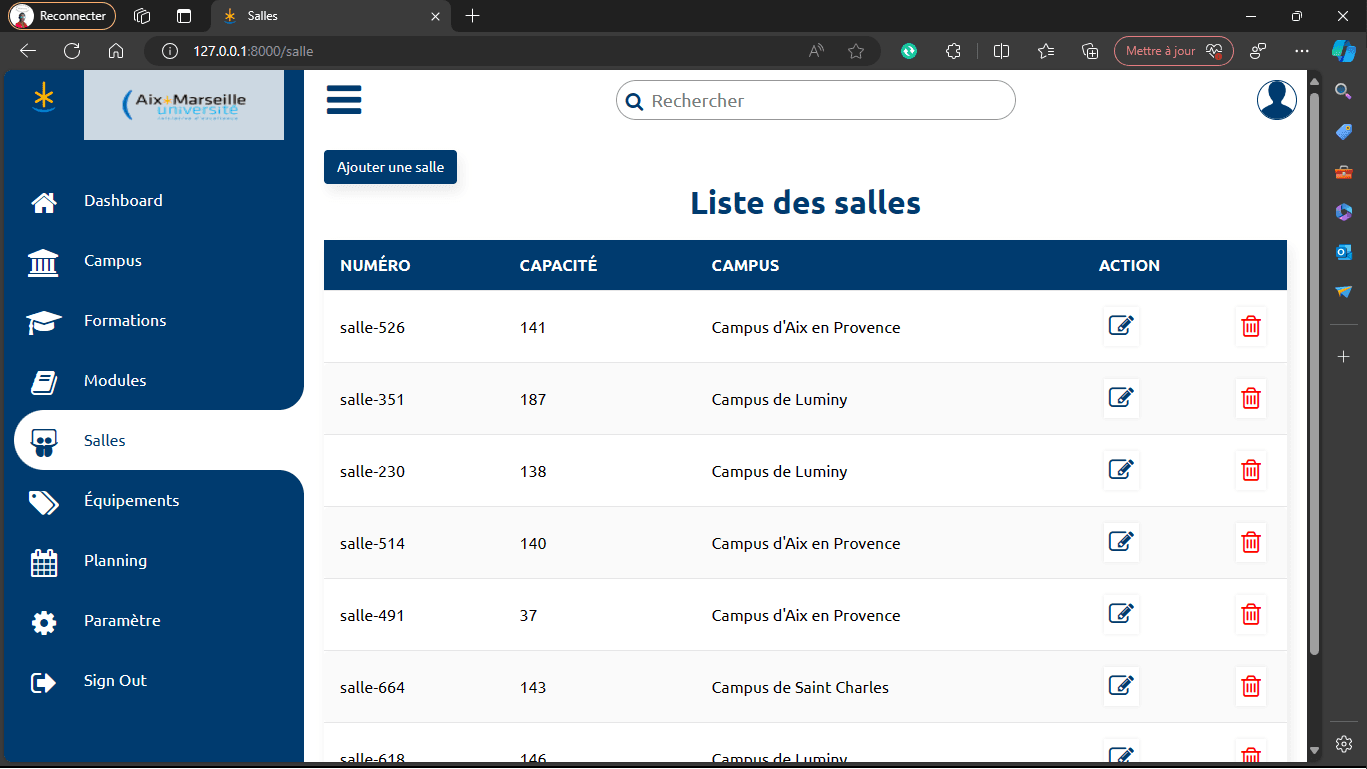
Task: Click the user profile avatar icon
Action: click(1277, 100)
